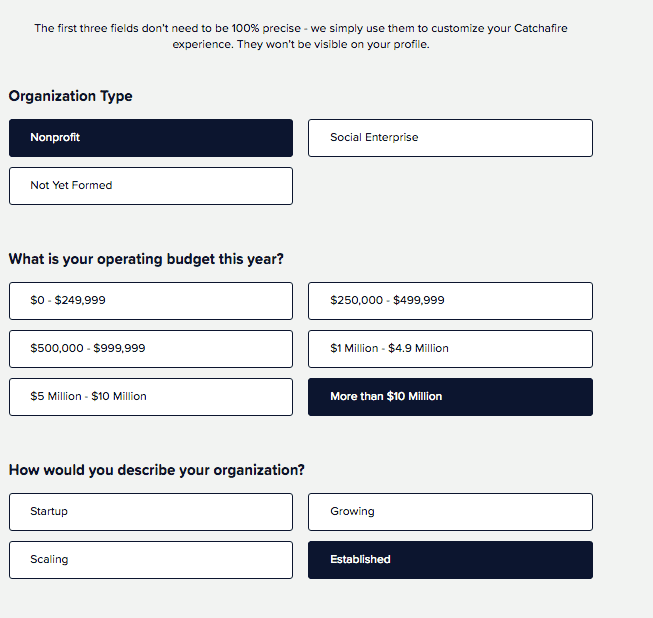
Task: Pick the $1 Million - $4.9 Million budget
Action: [450, 349]
